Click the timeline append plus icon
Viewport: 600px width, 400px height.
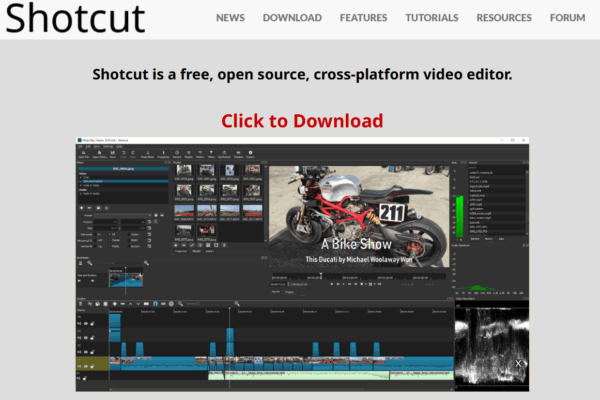click(x=115, y=304)
